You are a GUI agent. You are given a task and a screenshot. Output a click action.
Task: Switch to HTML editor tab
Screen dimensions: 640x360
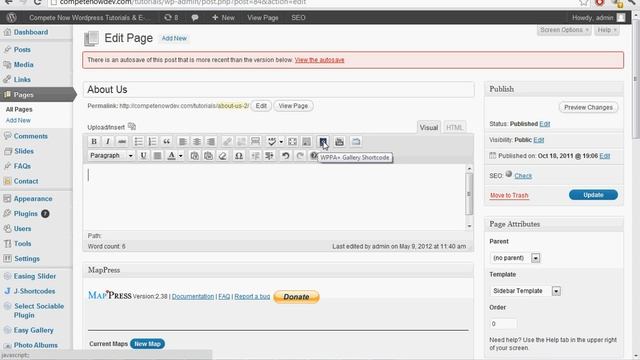(454, 127)
